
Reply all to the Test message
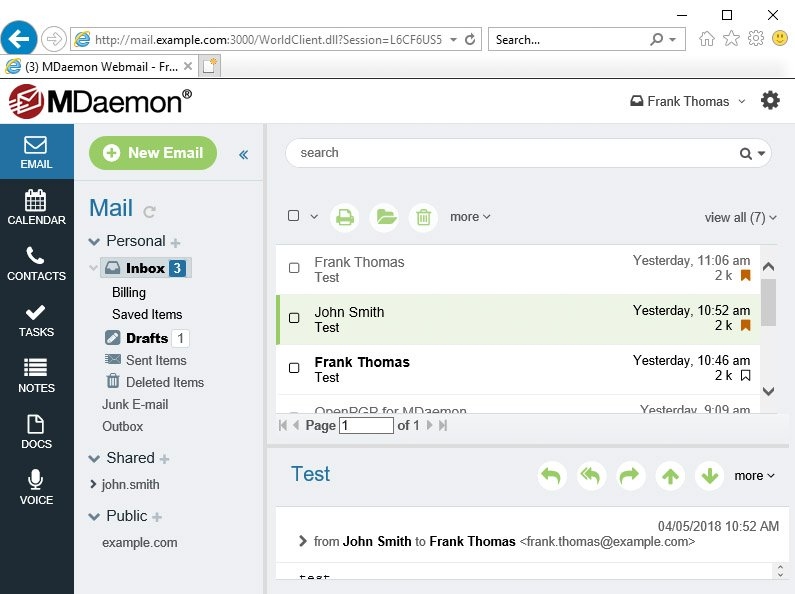(x=591, y=476)
